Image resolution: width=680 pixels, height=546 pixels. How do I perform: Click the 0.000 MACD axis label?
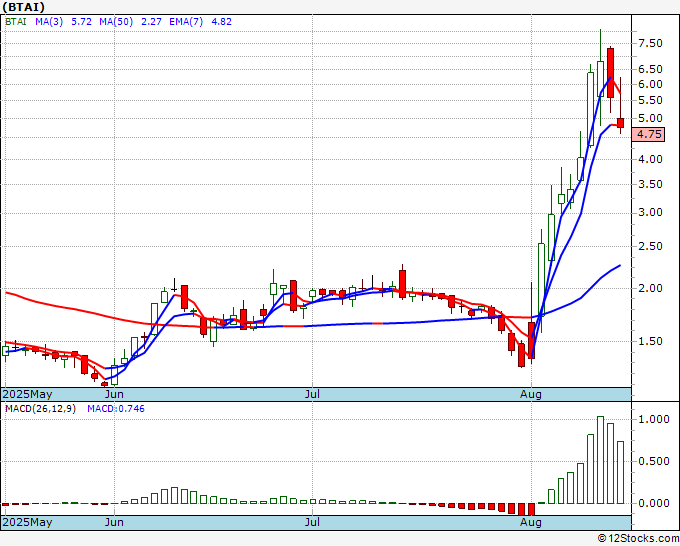pyautogui.click(x=654, y=503)
